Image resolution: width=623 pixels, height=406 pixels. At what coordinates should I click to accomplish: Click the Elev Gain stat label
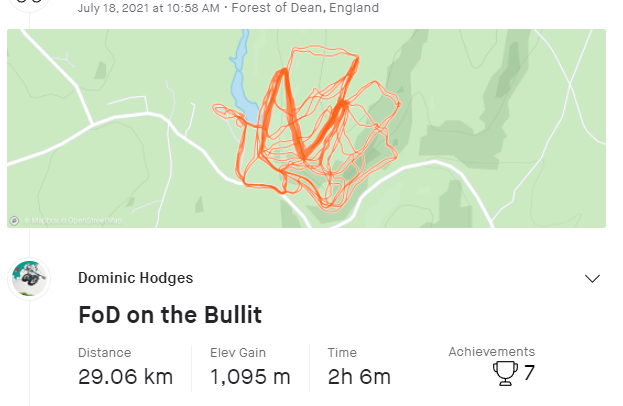(x=238, y=353)
